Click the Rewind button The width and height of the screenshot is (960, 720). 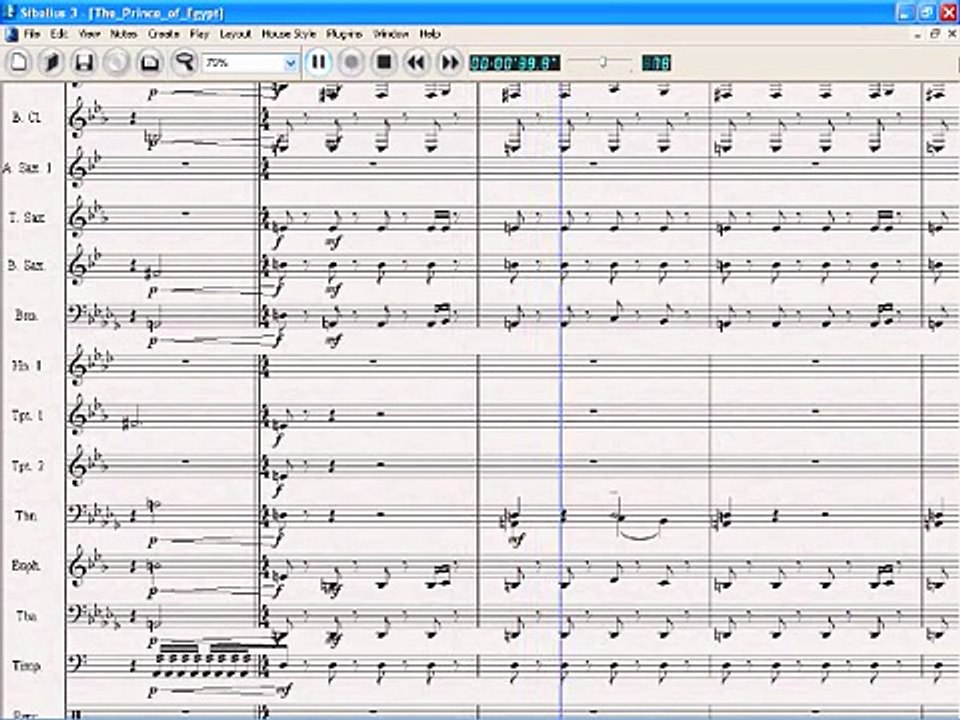(x=416, y=62)
